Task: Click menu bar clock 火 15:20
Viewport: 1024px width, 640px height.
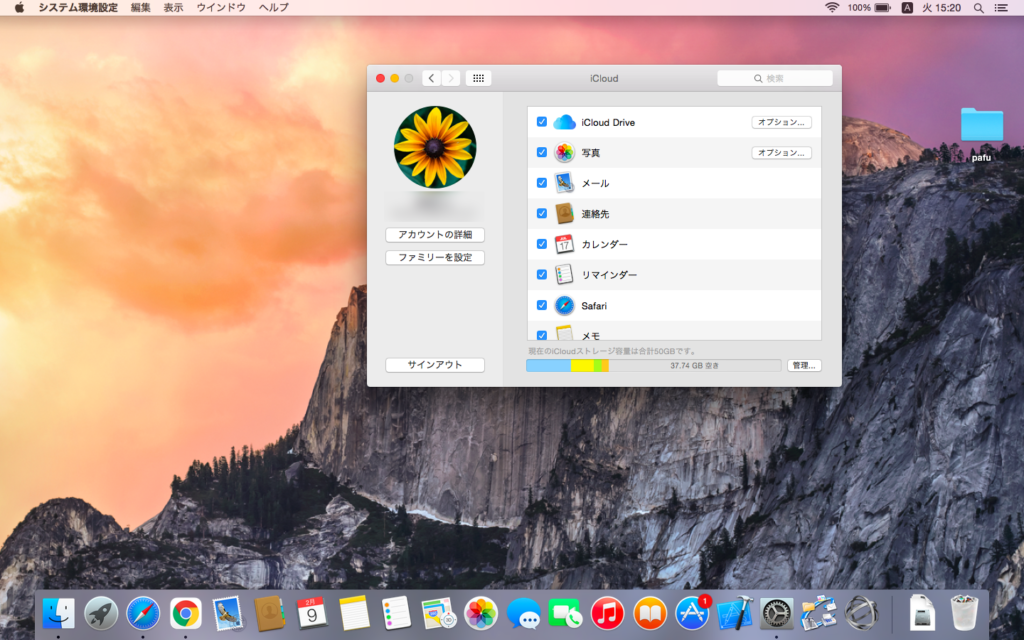Action: click(x=941, y=8)
